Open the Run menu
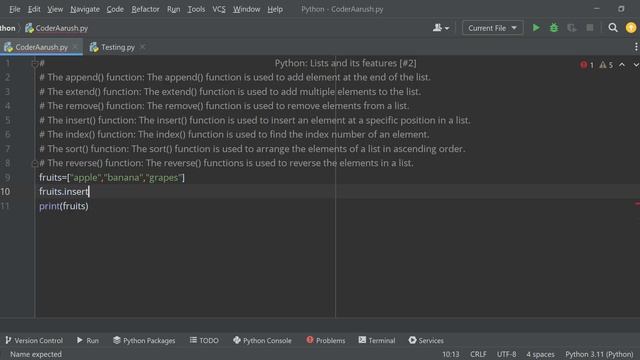 [173, 9]
